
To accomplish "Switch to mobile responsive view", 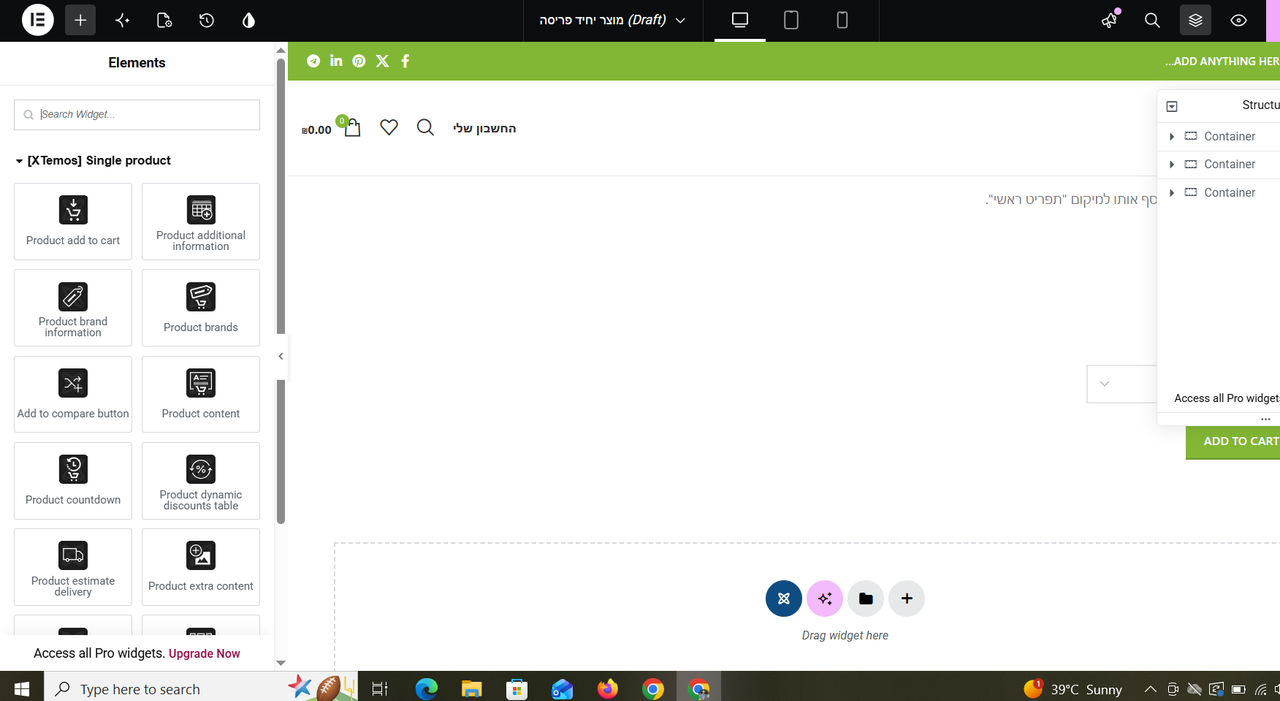I will pos(842,20).
